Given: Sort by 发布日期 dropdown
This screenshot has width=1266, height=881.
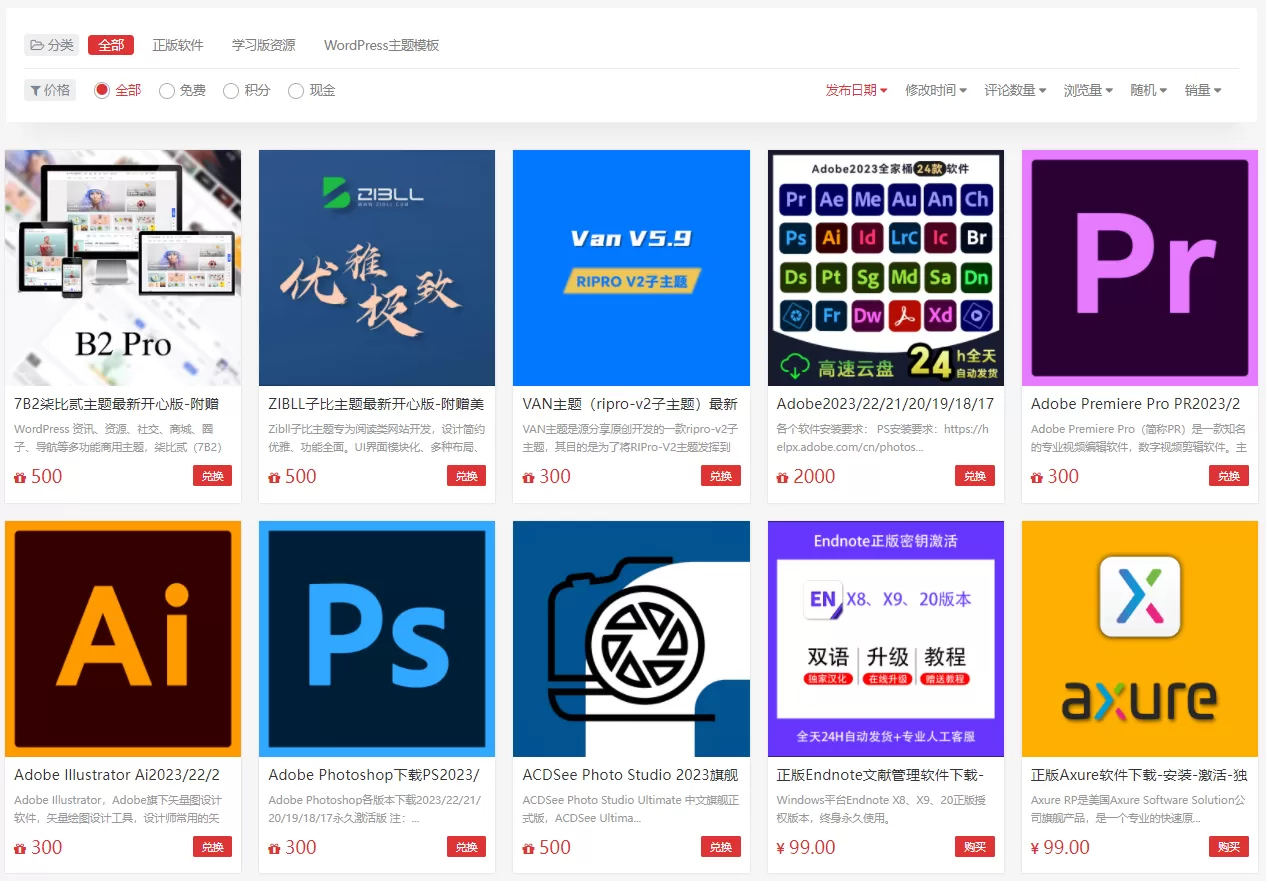Looking at the screenshot, I should pos(856,90).
